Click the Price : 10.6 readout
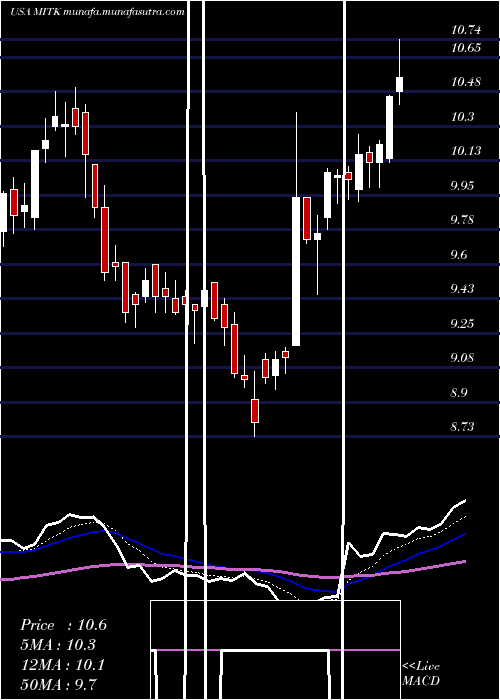The image size is (500, 700). coord(63,625)
